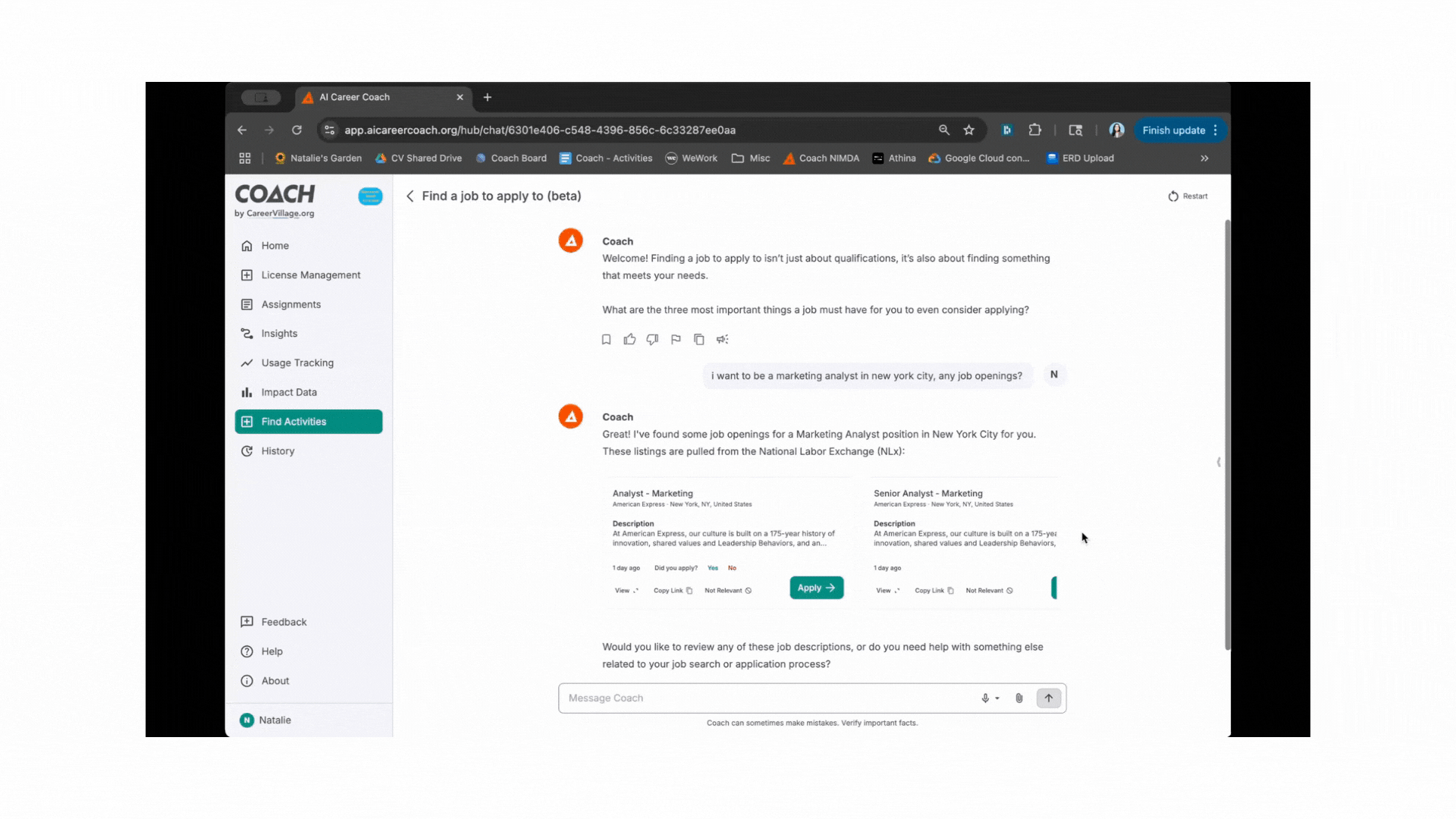Go back using the chevron by Find a job
This screenshot has width=1456, height=819.
point(410,196)
